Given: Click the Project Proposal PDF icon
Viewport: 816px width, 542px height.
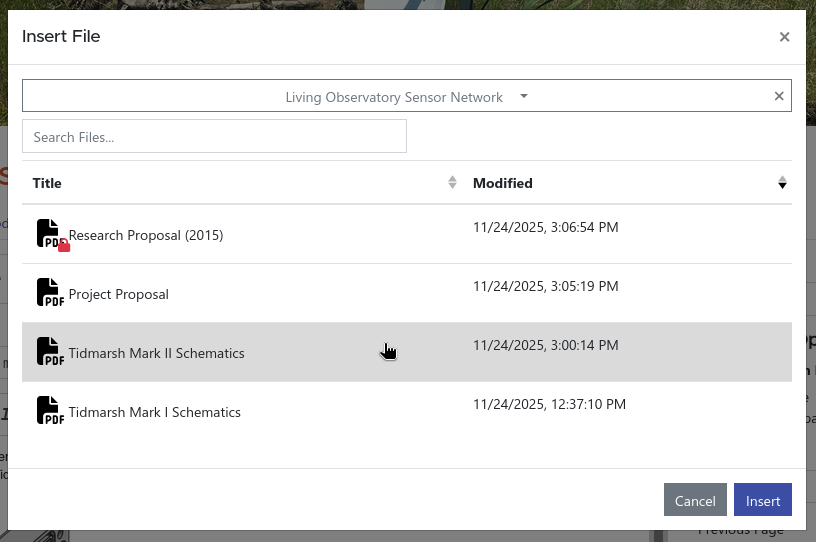Looking at the screenshot, I should 50,292.
